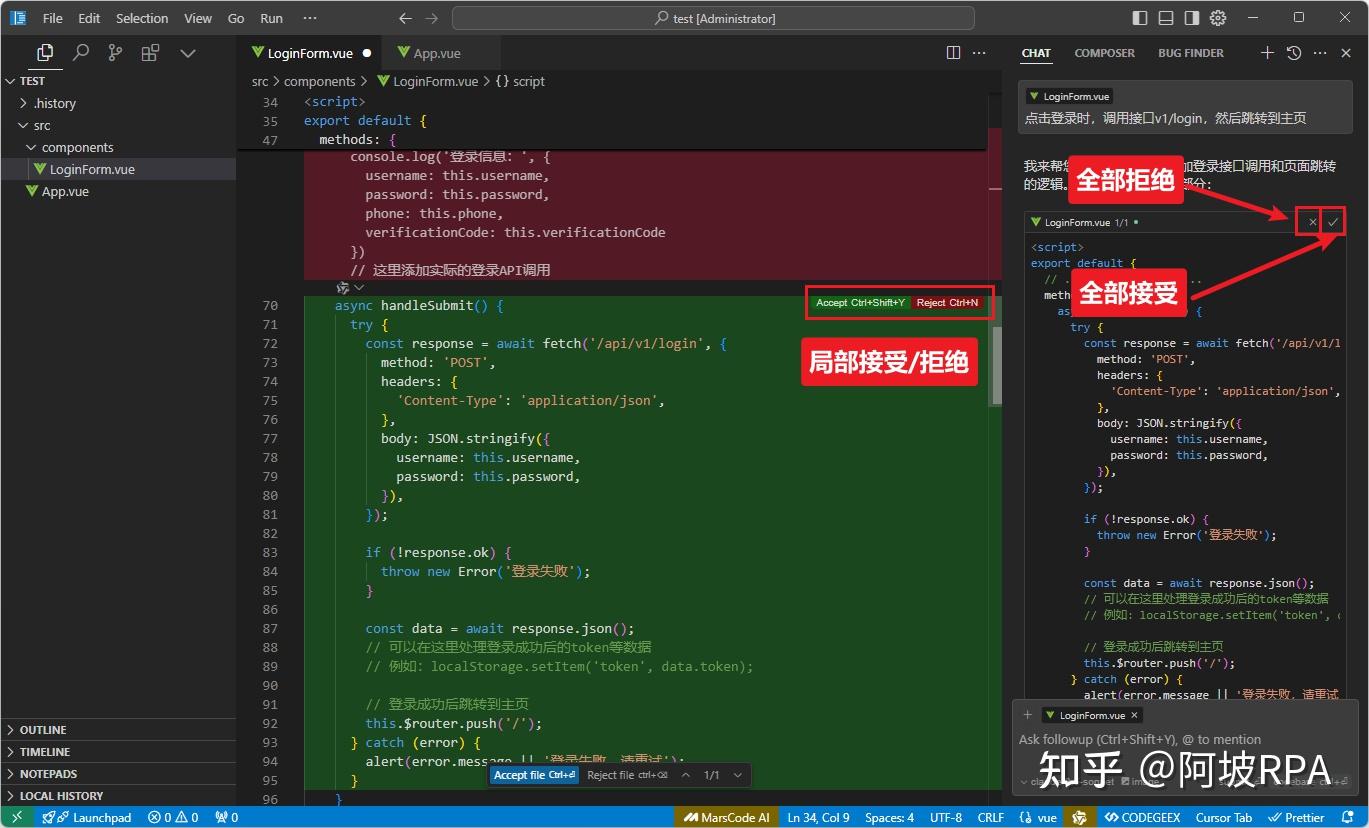Open chat history clock icon
1369x828 pixels.
[x=1293, y=53]
